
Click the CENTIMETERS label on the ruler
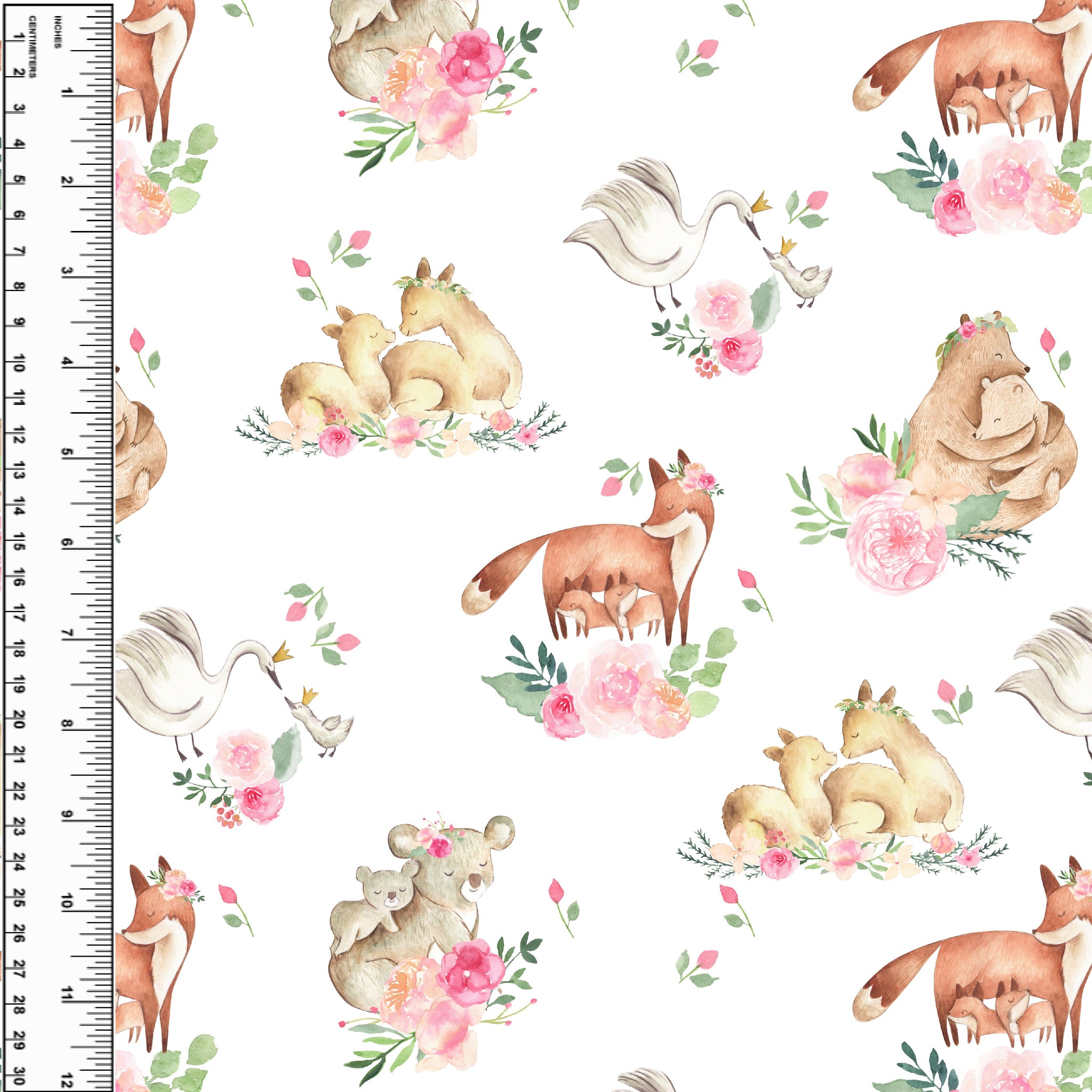[32, 47]
